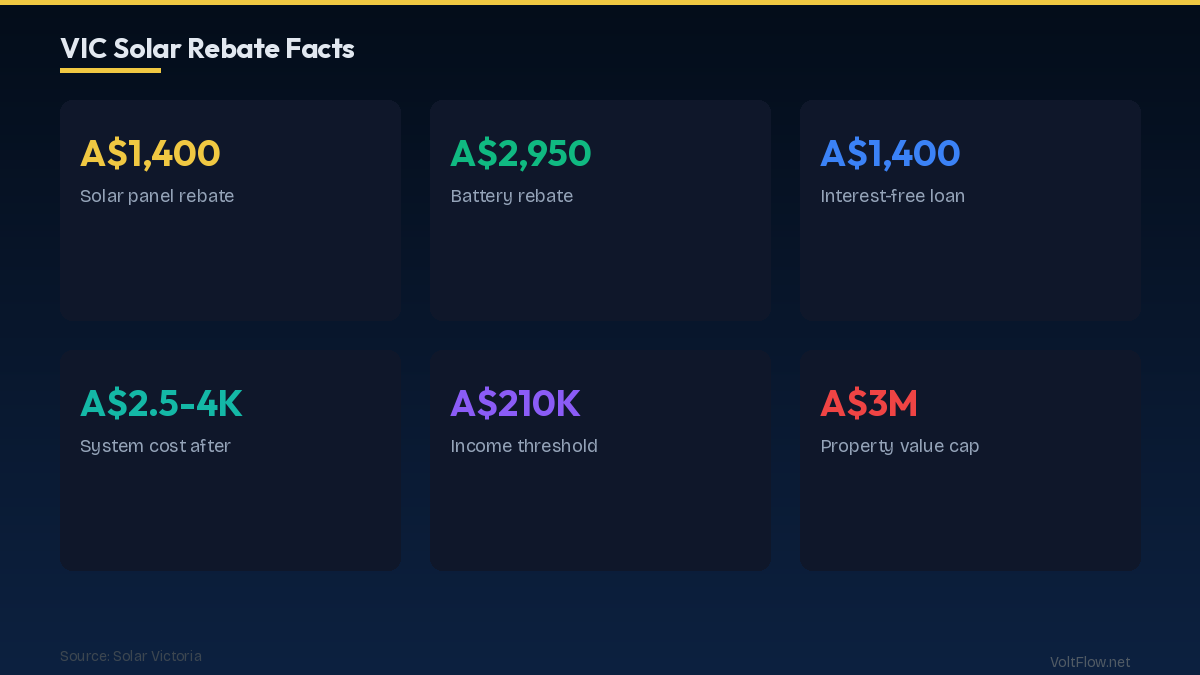Screen dimensions: 1200x675
Task: Click the Interest-free loan label
Action: pos(892,196)
